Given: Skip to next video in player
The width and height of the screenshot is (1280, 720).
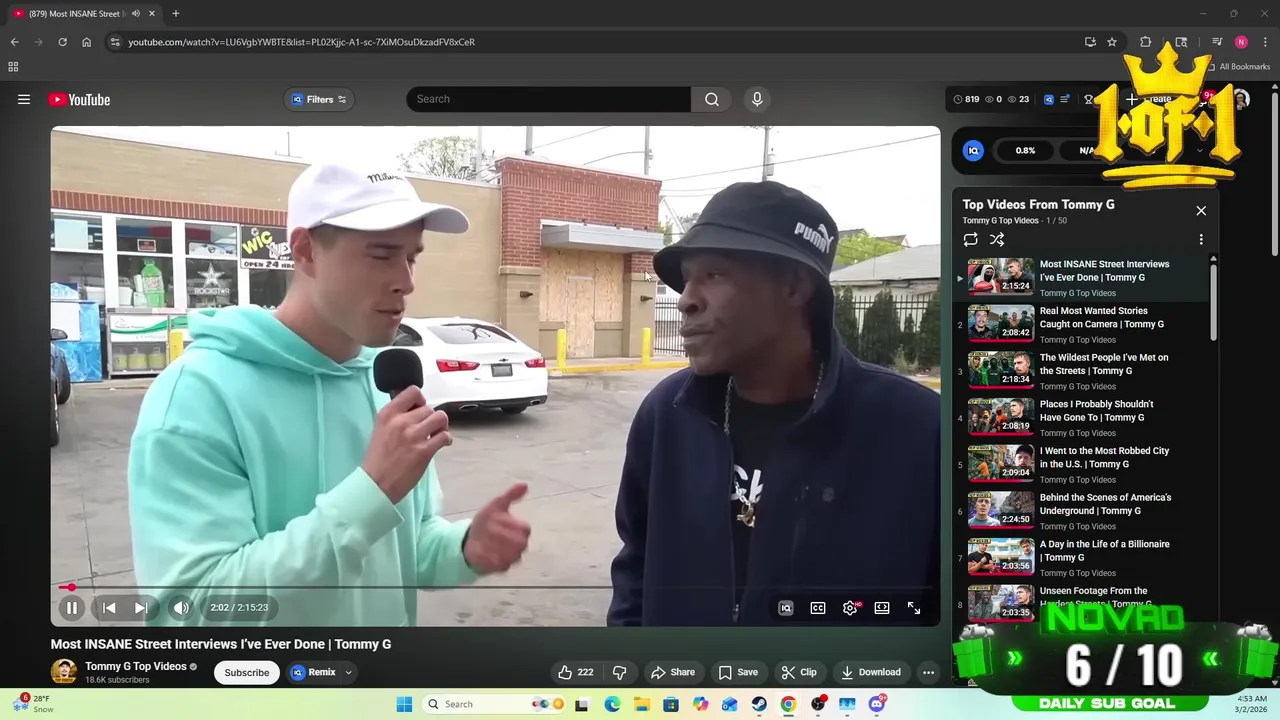Looking at the screenshot, I should 141,607.
